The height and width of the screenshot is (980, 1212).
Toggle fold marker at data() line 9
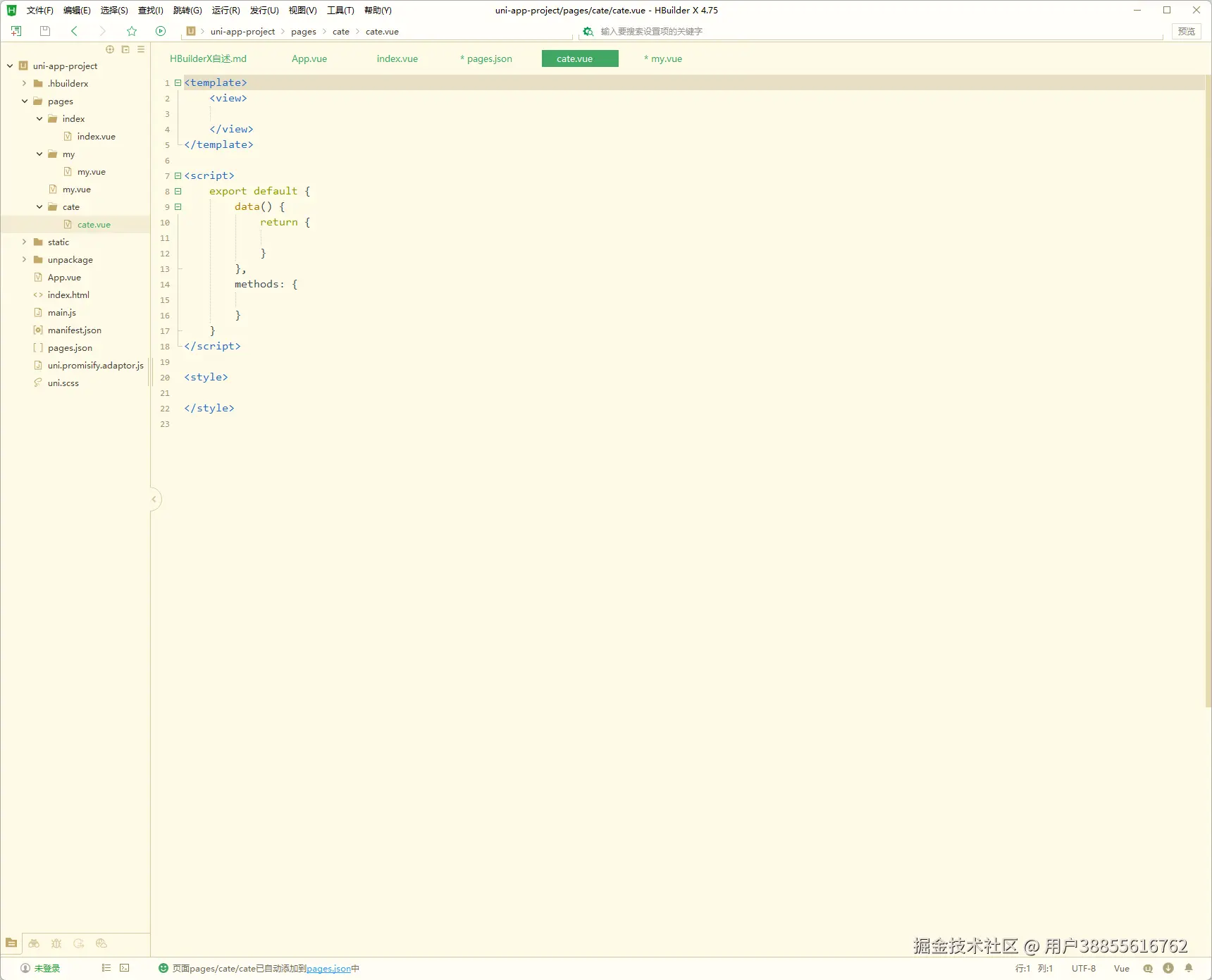coord(178,207)
